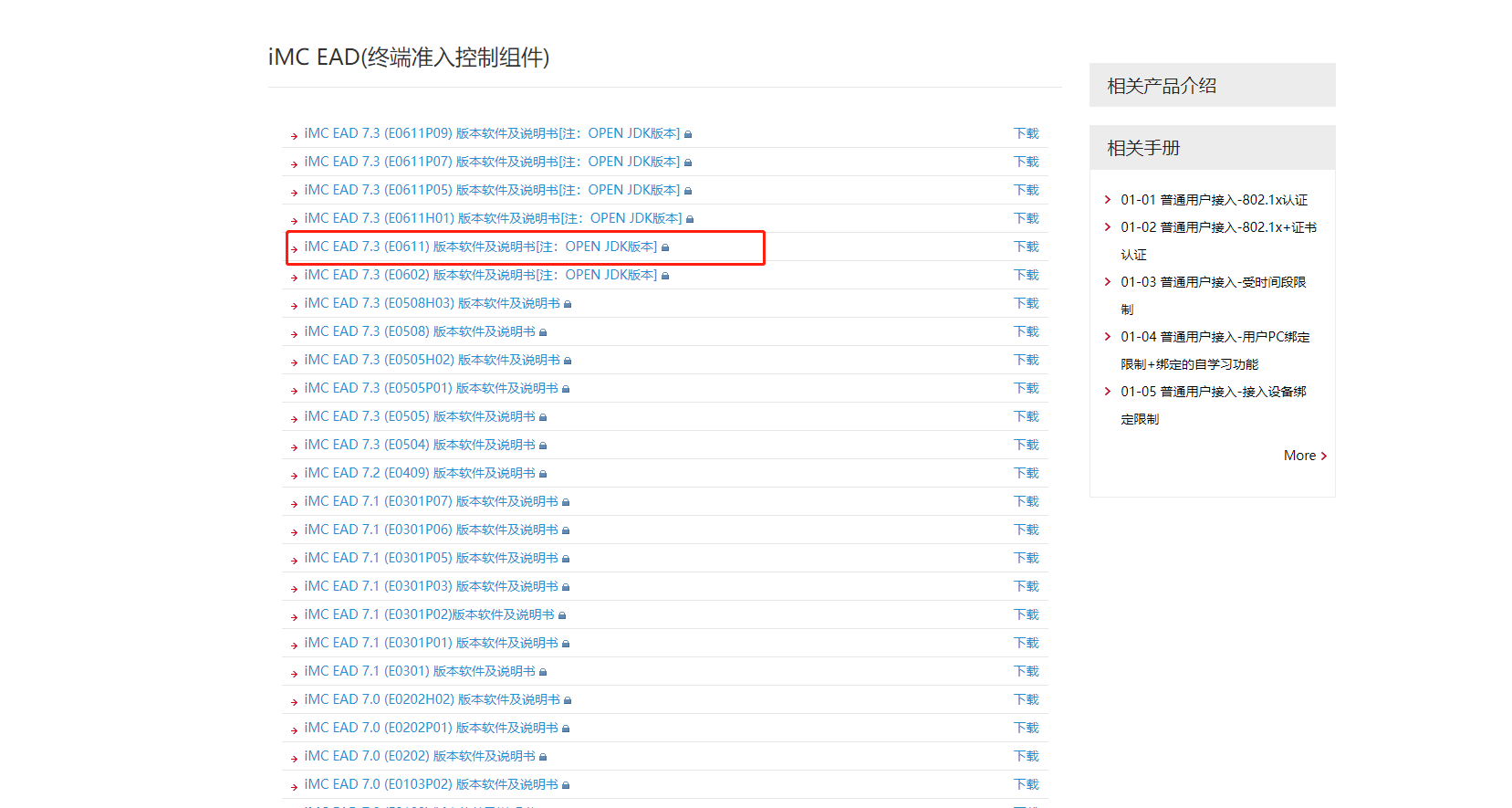This screenshot has width=1512, height=808.
Task: Open iMC EAD 7.3 (E0508H03) software link
Action: (433, 303)
